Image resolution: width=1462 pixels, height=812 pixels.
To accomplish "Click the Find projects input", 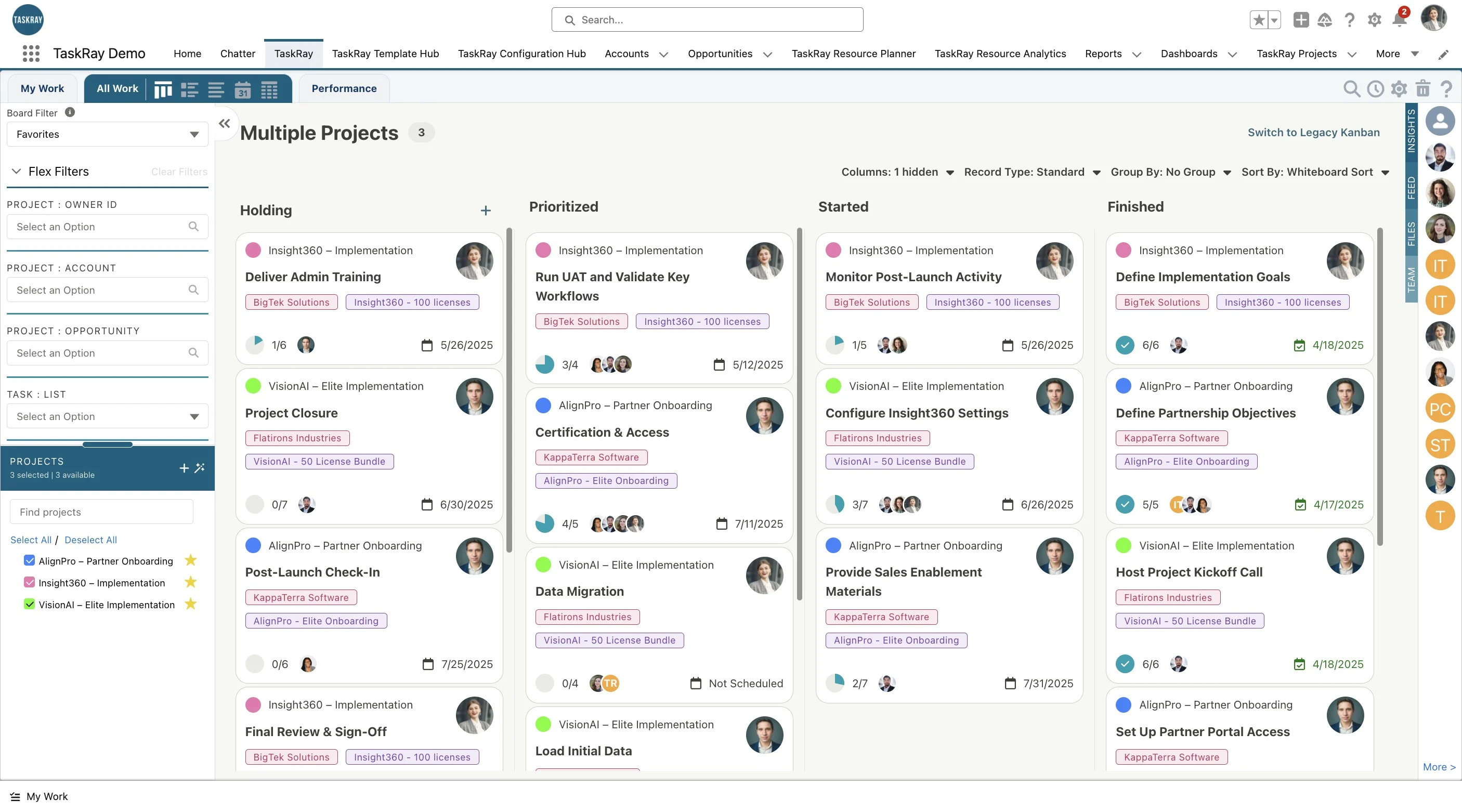I will (x=101, y=512).
